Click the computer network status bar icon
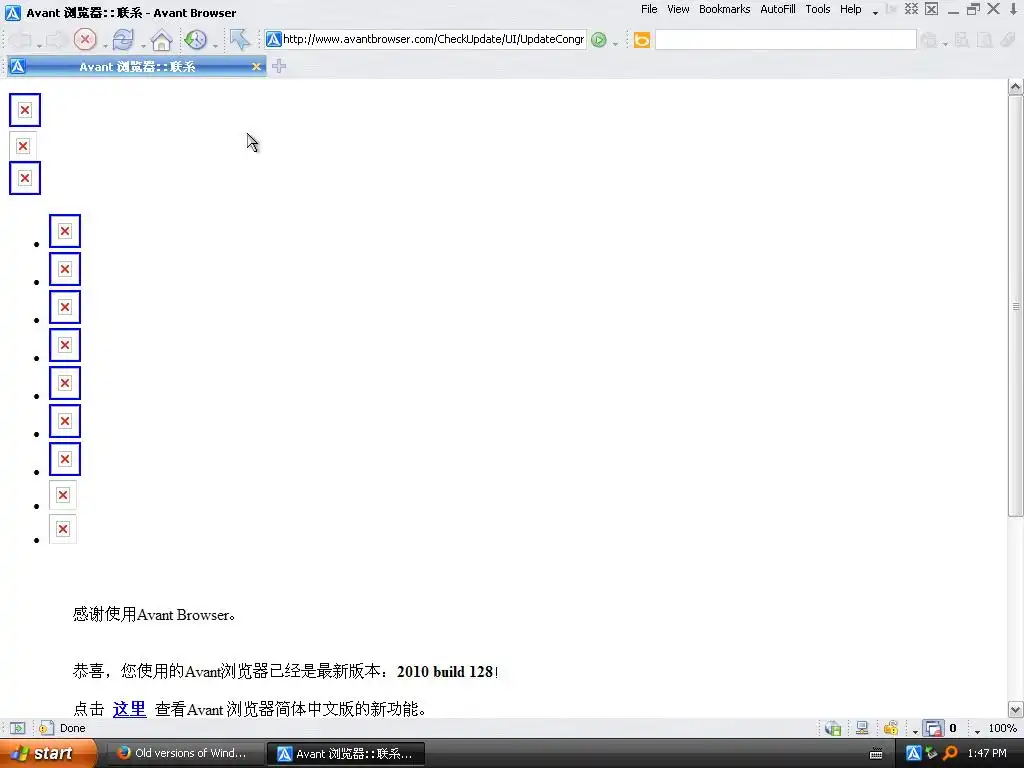Image resolution: width=1024 pixels, height=768 pixels. (862, 728)
